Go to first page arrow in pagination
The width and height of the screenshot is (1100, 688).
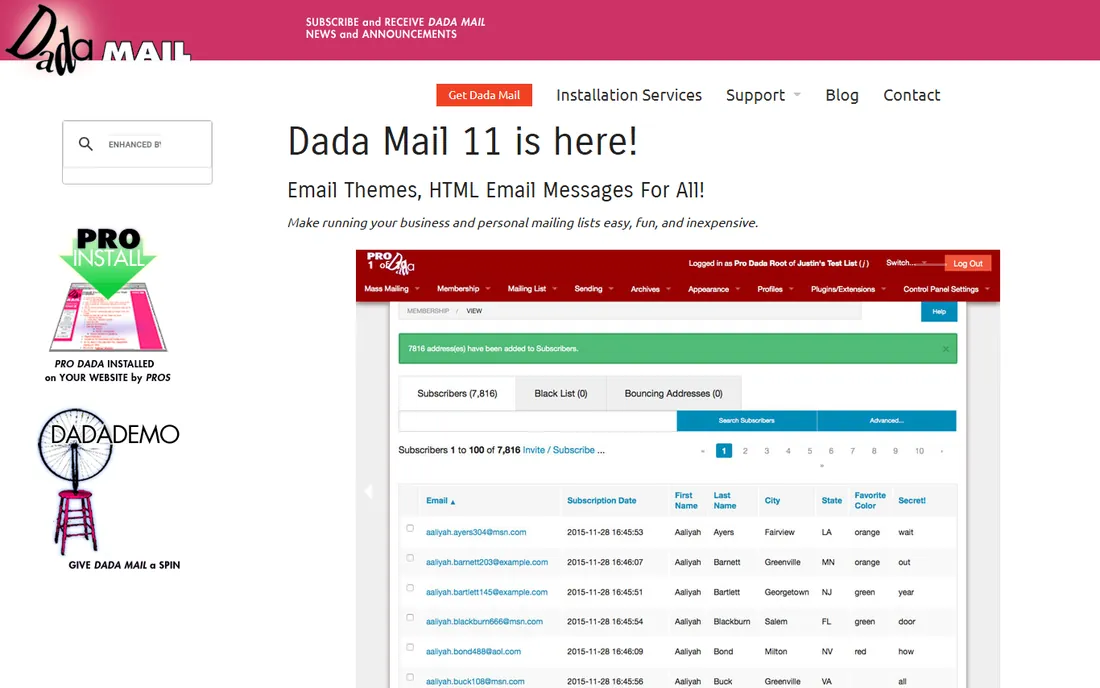point(702,451)
